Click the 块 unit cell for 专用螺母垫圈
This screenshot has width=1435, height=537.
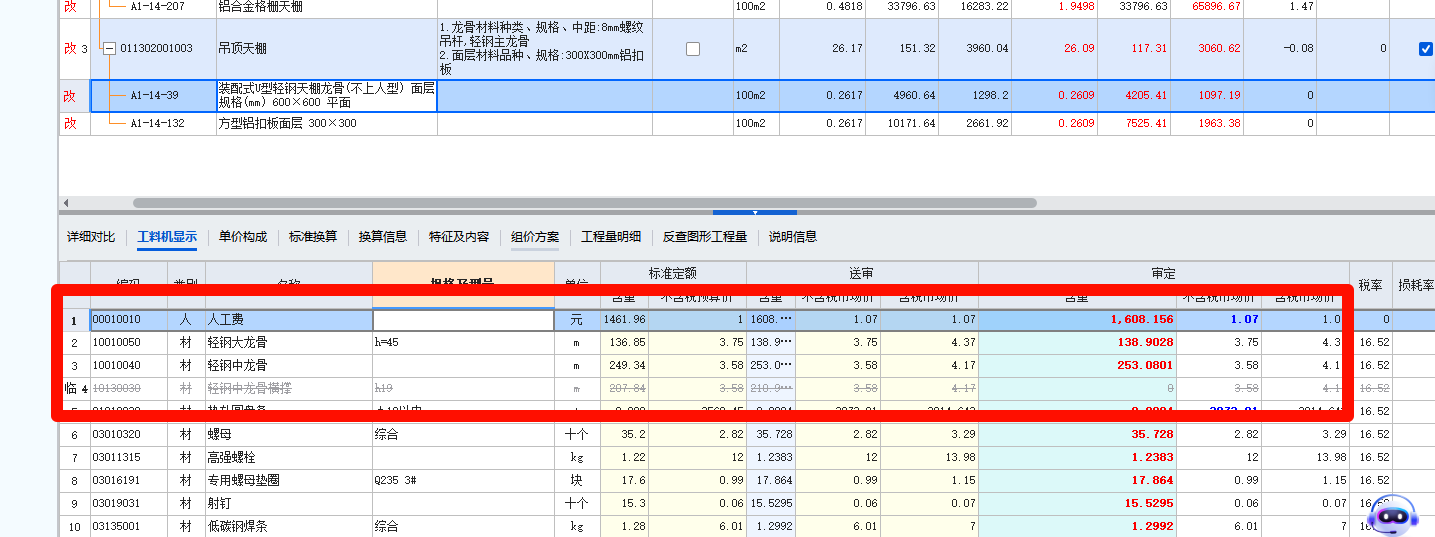point(577,480)
